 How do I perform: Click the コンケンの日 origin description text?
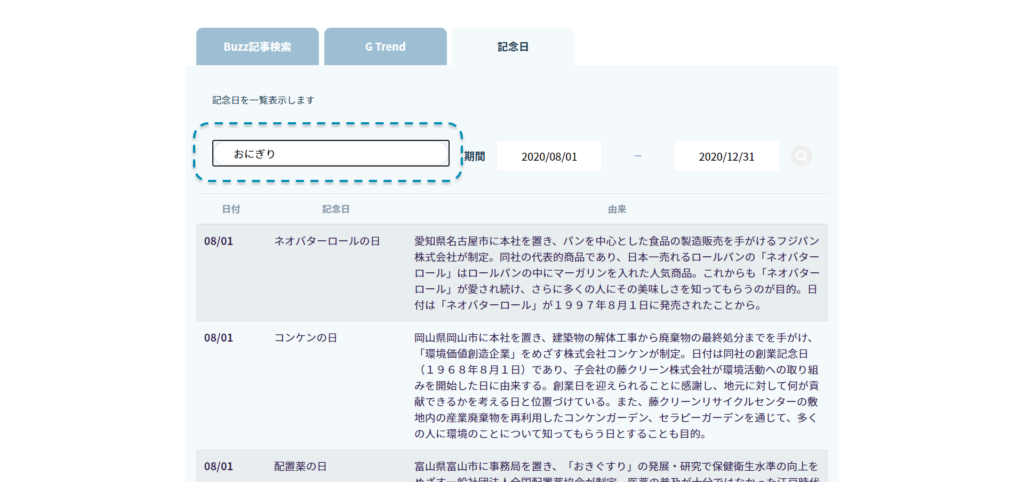pos(617,386)
